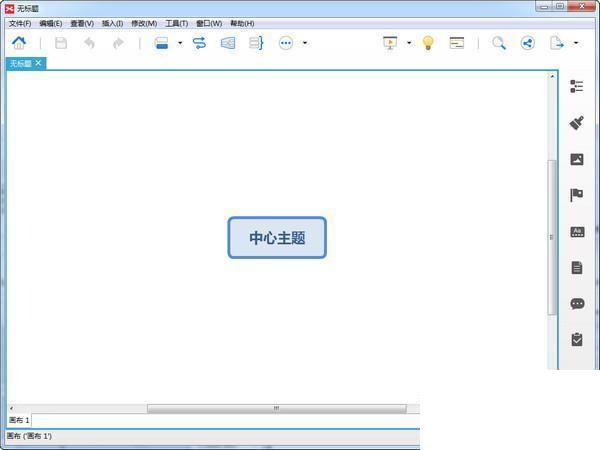Open the 文件(F) menu

[x=20, y=24]
